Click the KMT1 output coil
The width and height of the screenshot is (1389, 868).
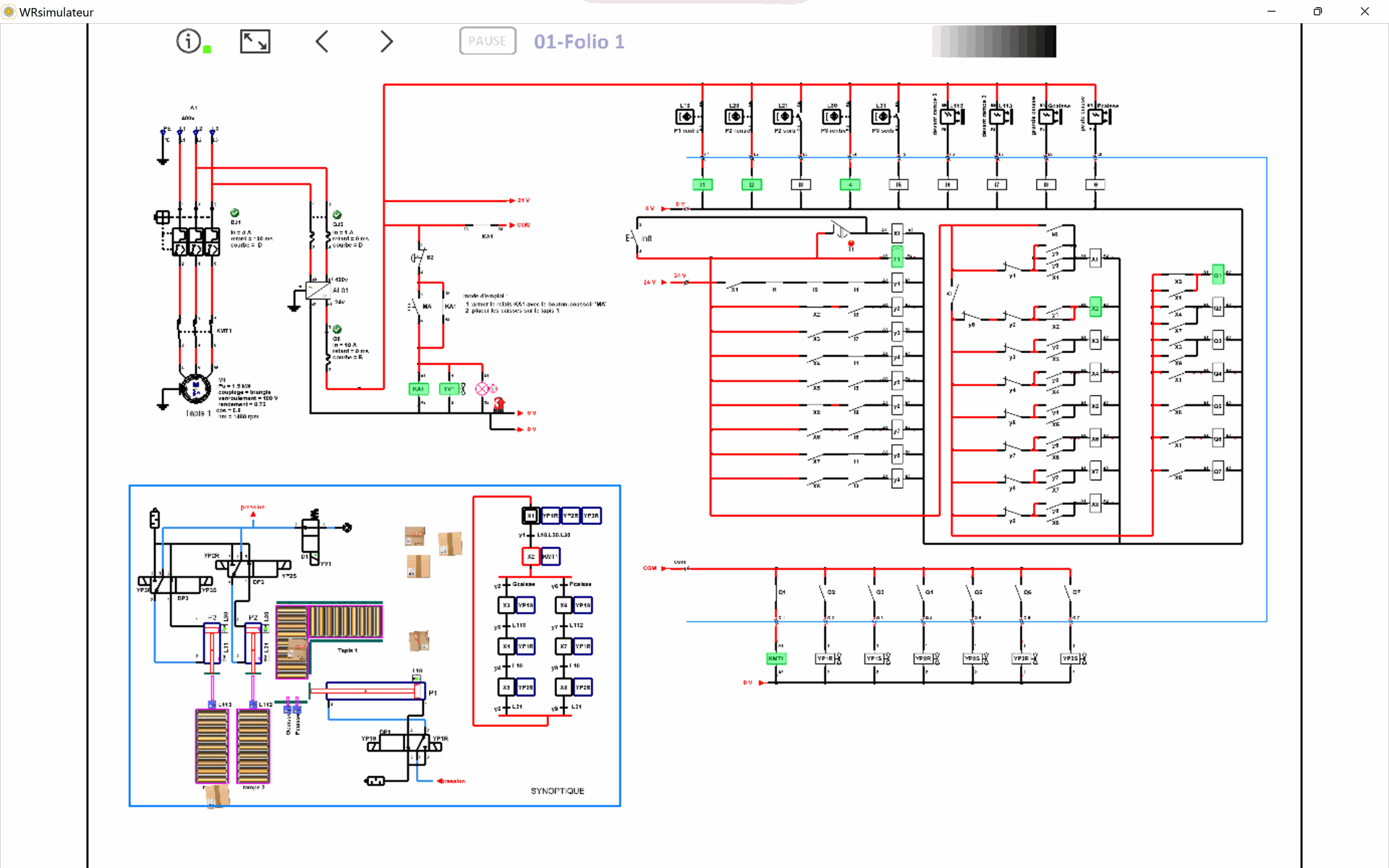pyautogui.click(x=776, y=658)
